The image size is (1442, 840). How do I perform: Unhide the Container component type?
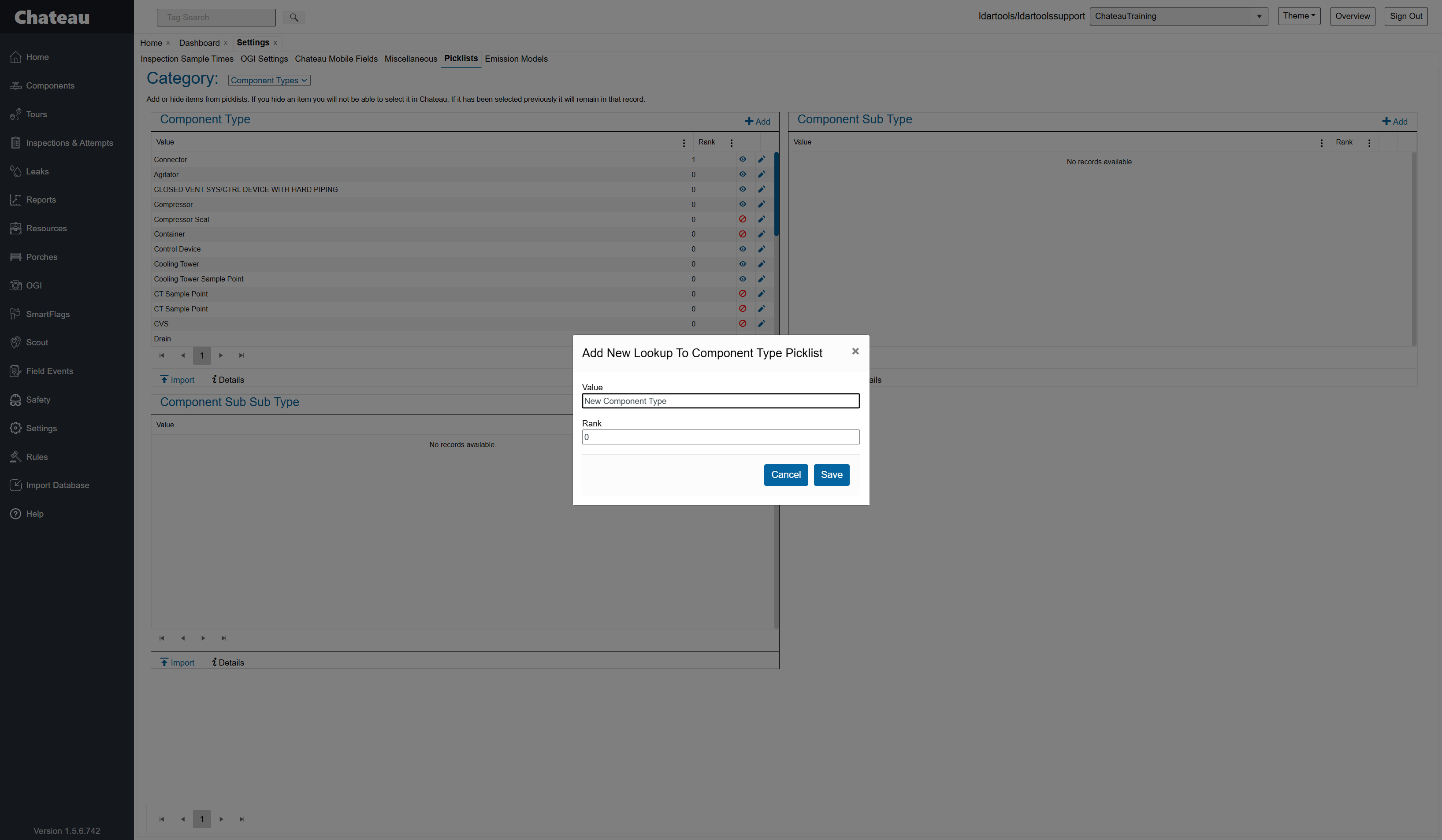point(743,234)
